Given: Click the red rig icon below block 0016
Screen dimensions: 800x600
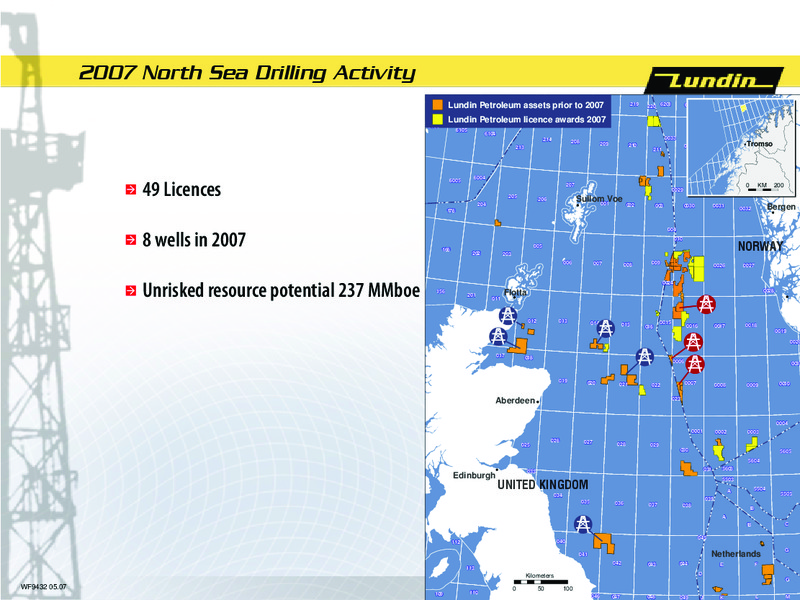Looking at the screenshot, I should pos(693,342).
